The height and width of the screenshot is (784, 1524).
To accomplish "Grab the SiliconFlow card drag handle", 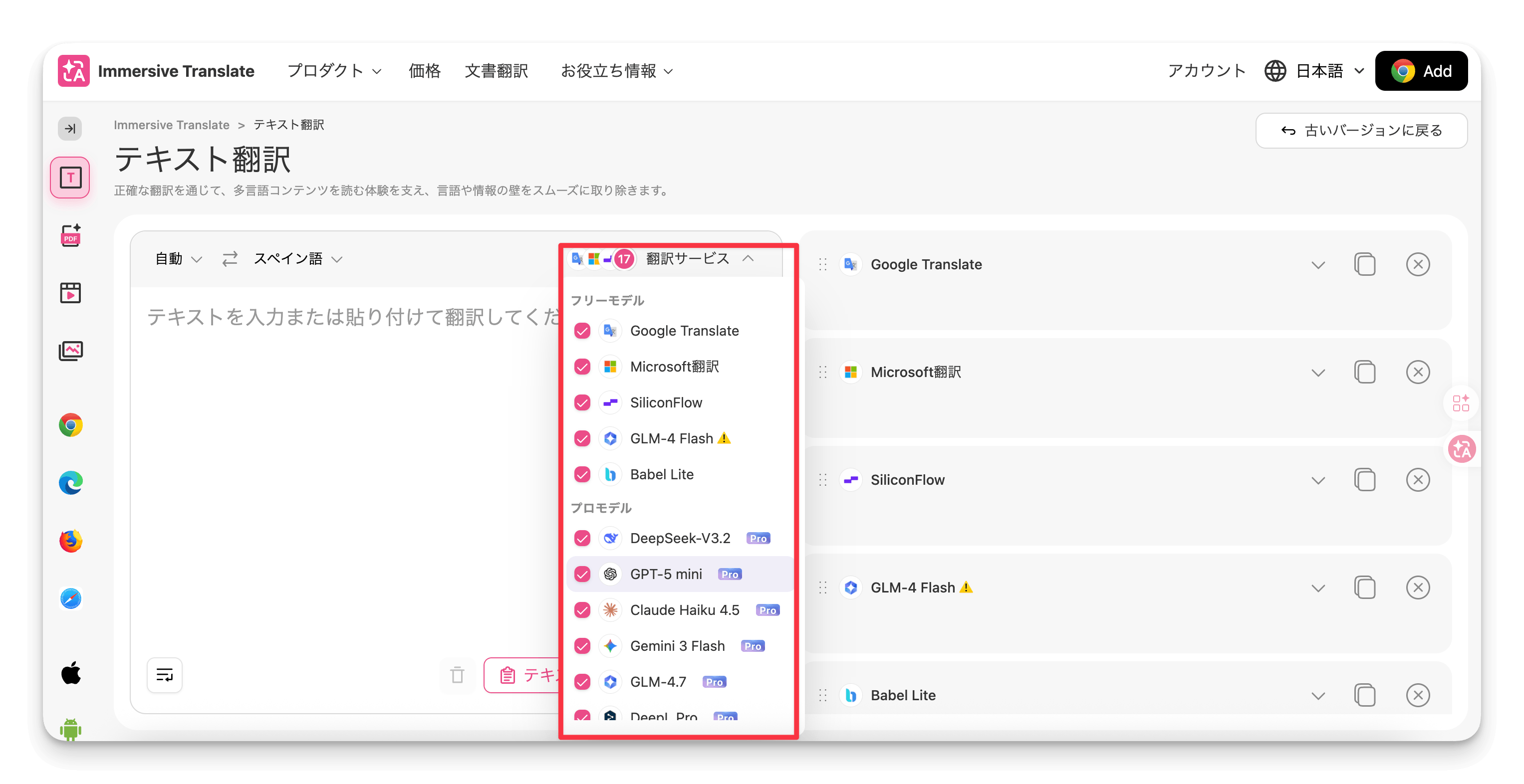I will click(x=822, y=479).
